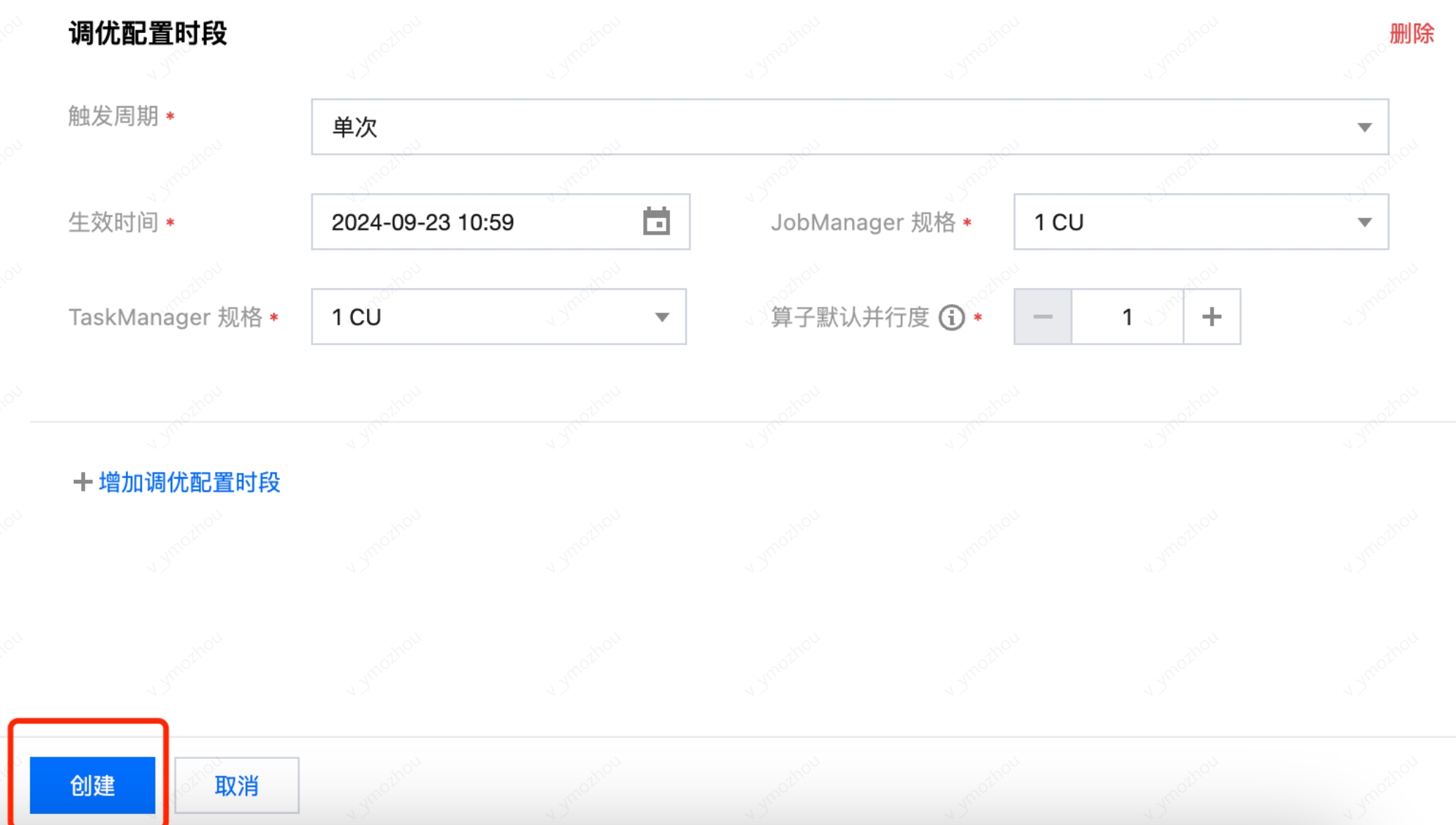Open the calendar date picker icon
Screen dimensions: 1456x825
[656, 221]
